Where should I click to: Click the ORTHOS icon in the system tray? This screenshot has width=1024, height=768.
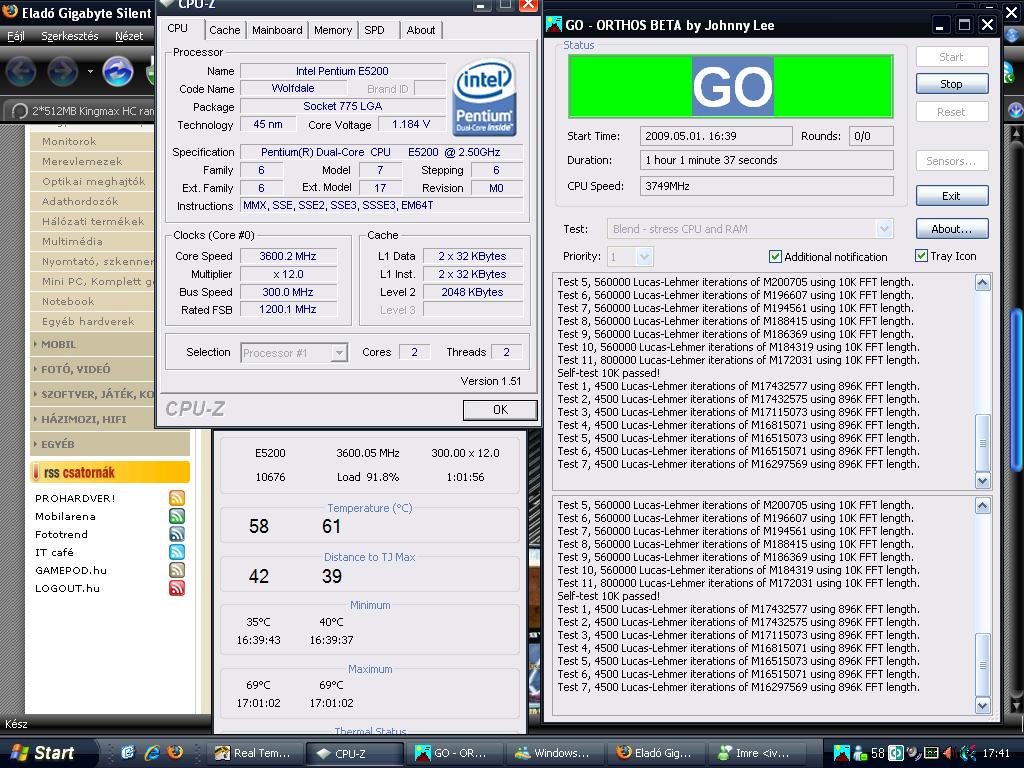click(842, 753)
